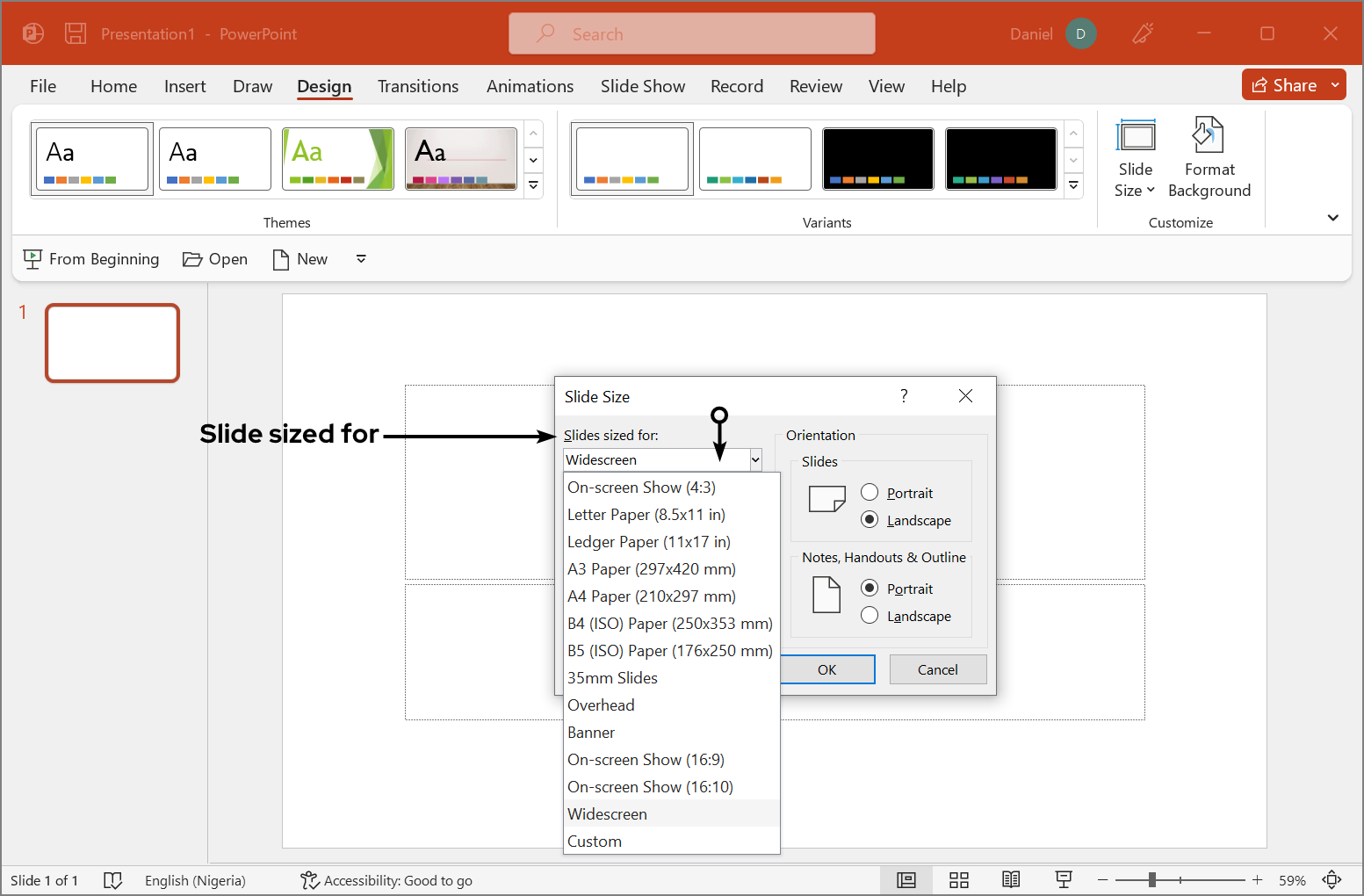
Task: Adjust the zoom slider handle
Action: pos(1151,880)
